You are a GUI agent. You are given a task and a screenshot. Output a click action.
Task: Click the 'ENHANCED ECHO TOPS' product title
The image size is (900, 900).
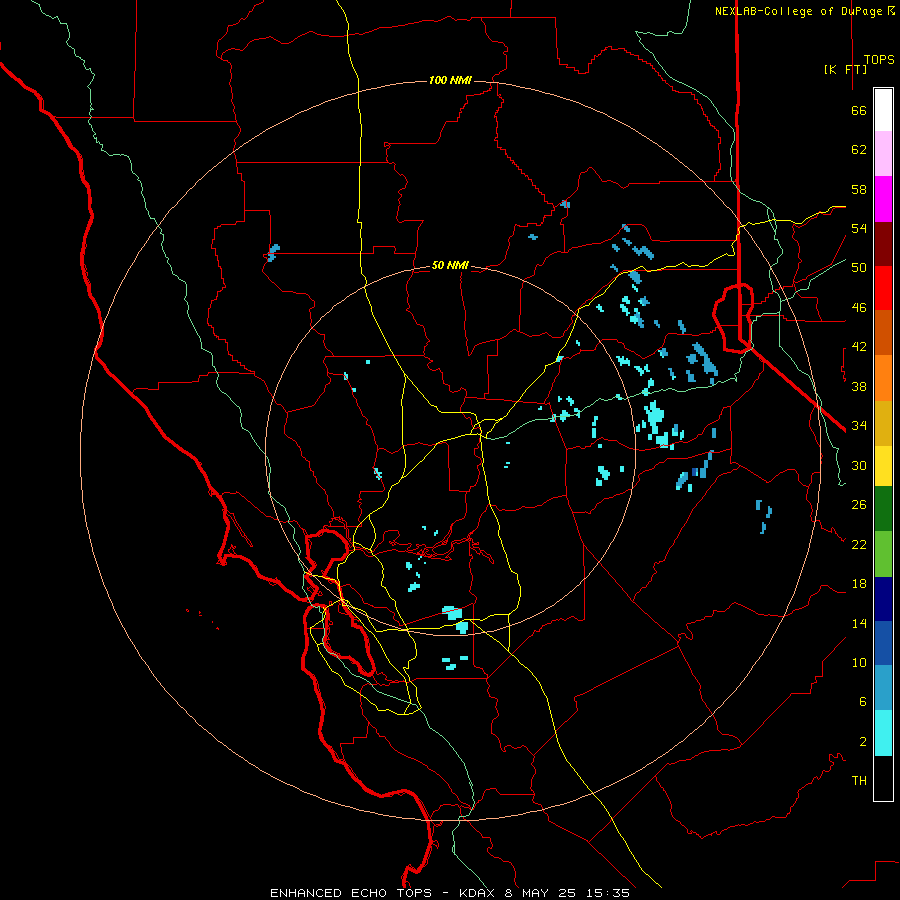tap(351, 893)
